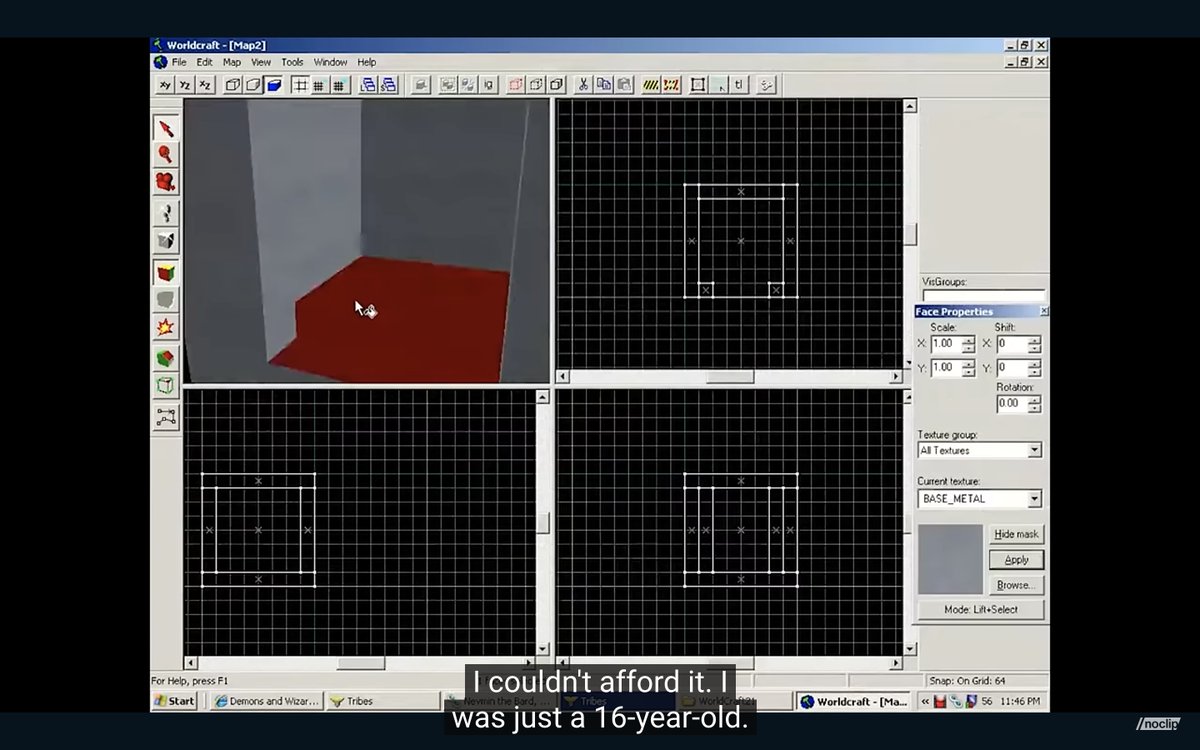Group selected objects icon

pos(448,85)
